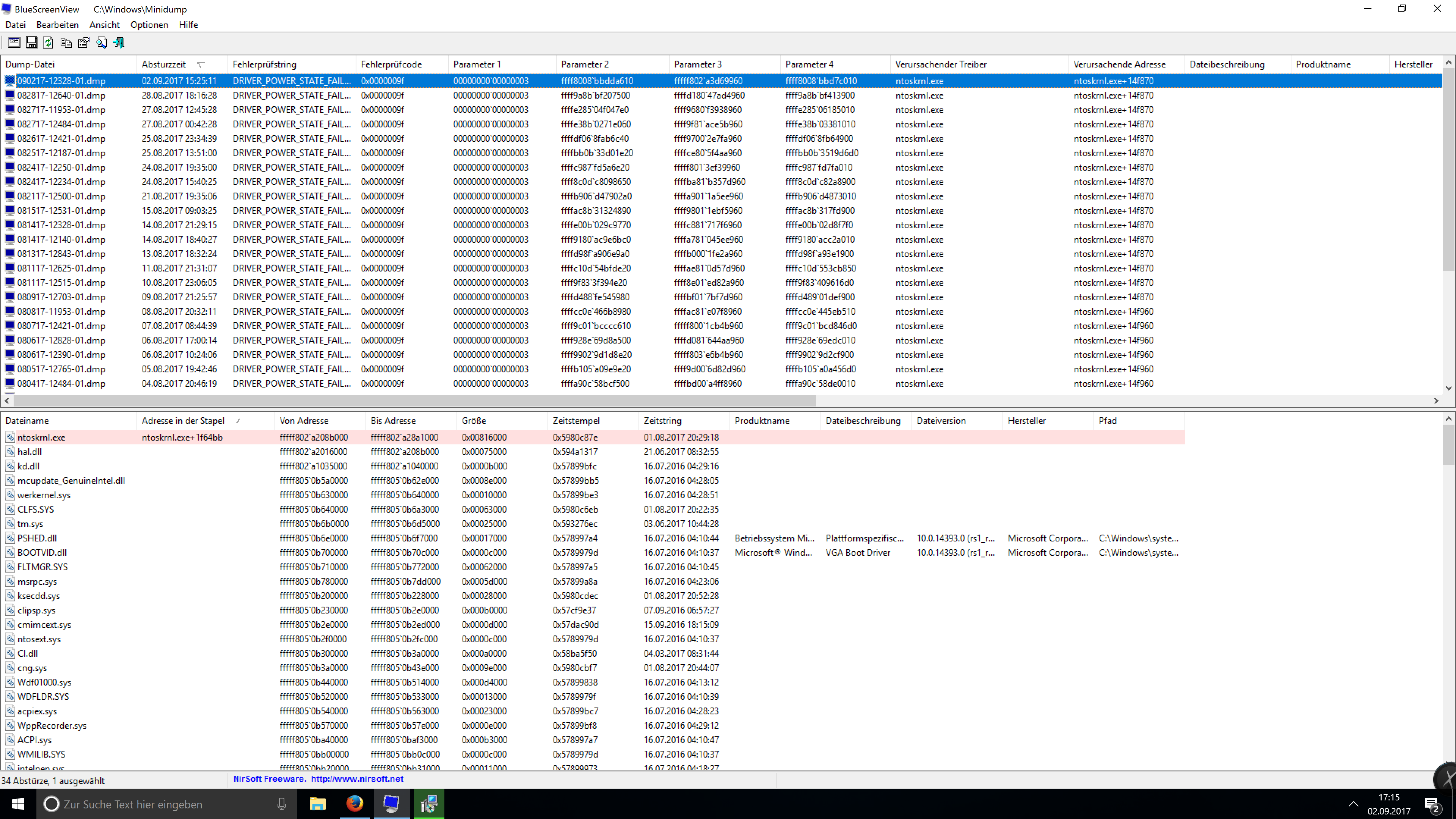
Task: Click the Verursachender Treiber column header
Action: click(940, 64)
